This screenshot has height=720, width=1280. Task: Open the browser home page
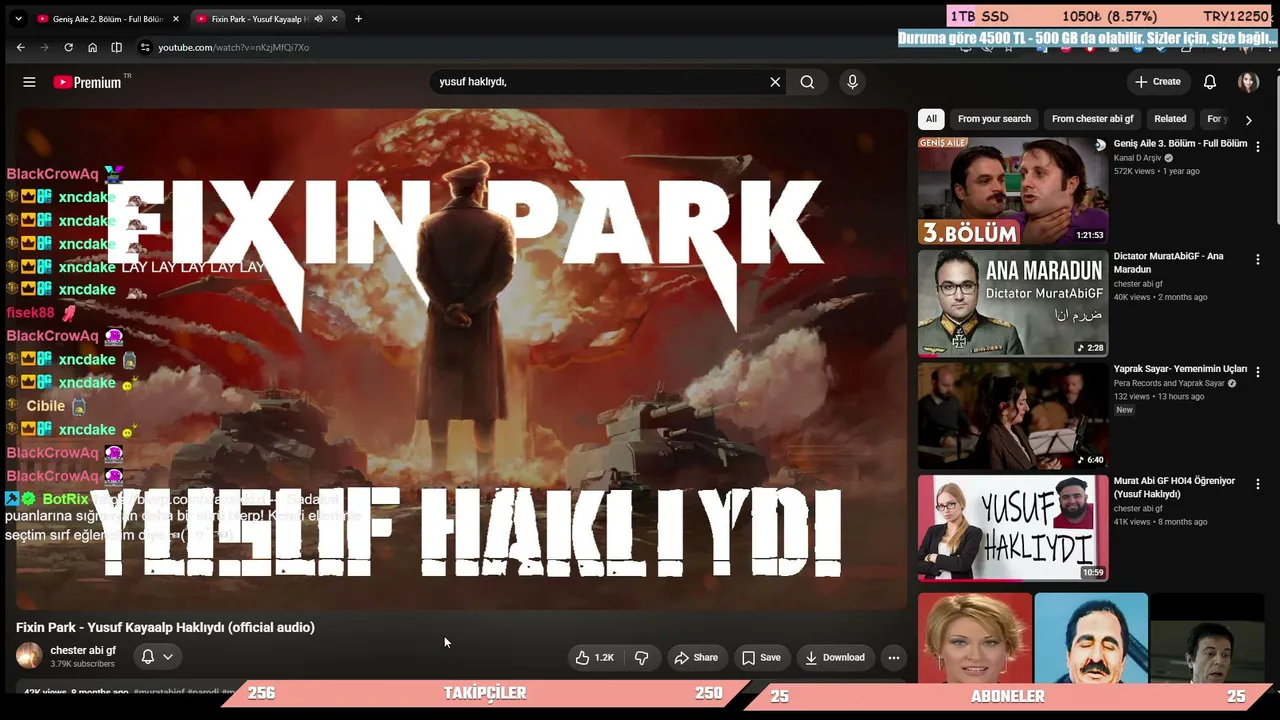pos(92,47)
